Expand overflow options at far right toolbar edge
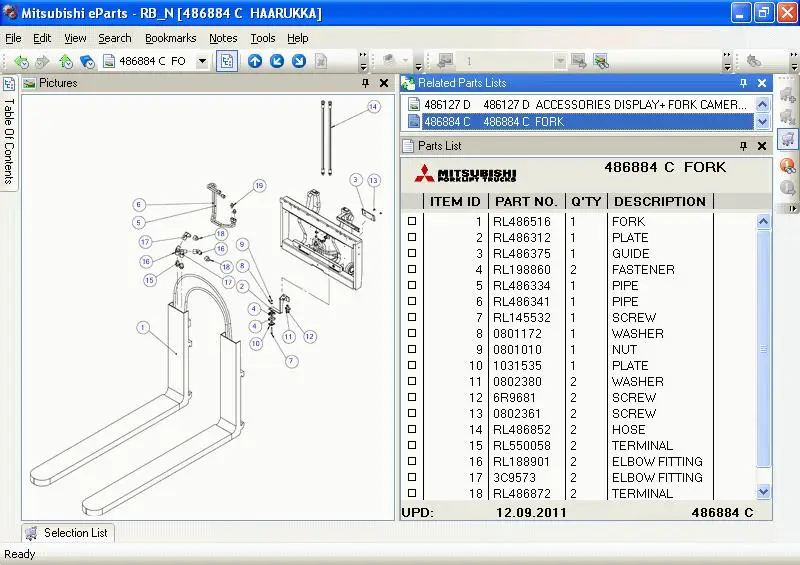800x565 pixels. (x=793, y=62)
